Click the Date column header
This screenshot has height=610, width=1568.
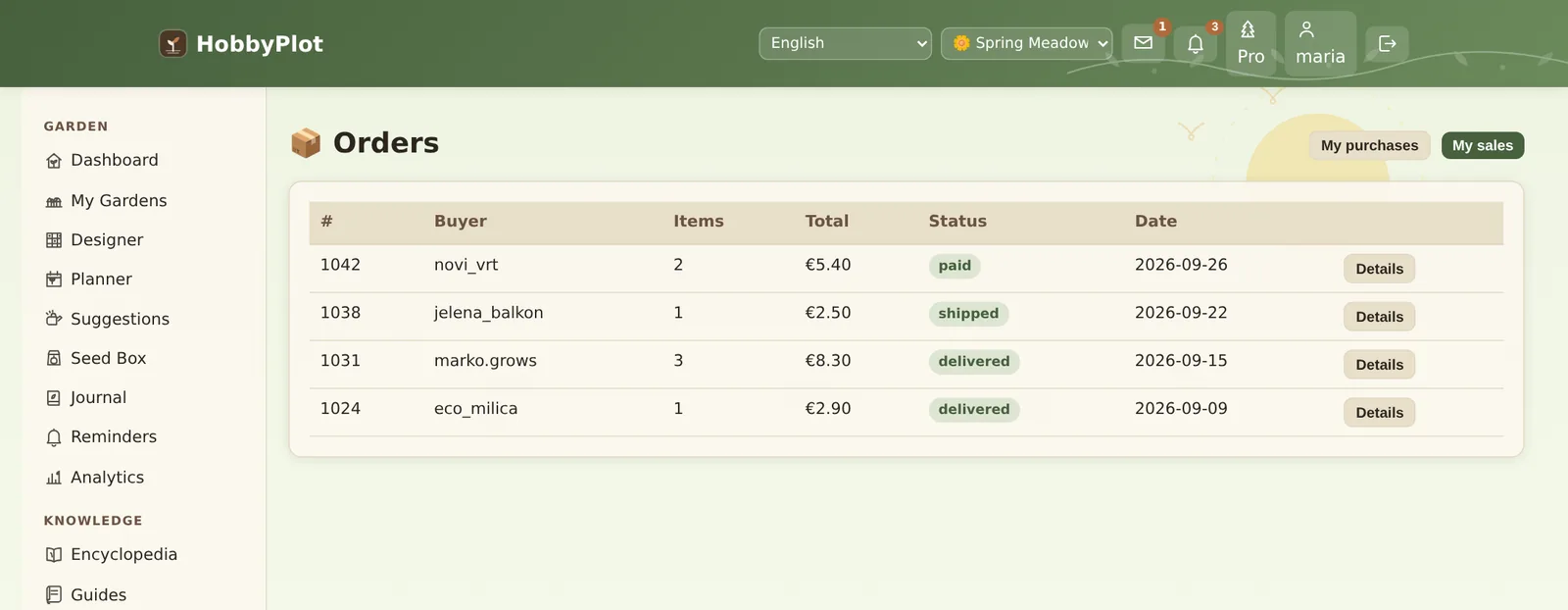(1155, 222)
